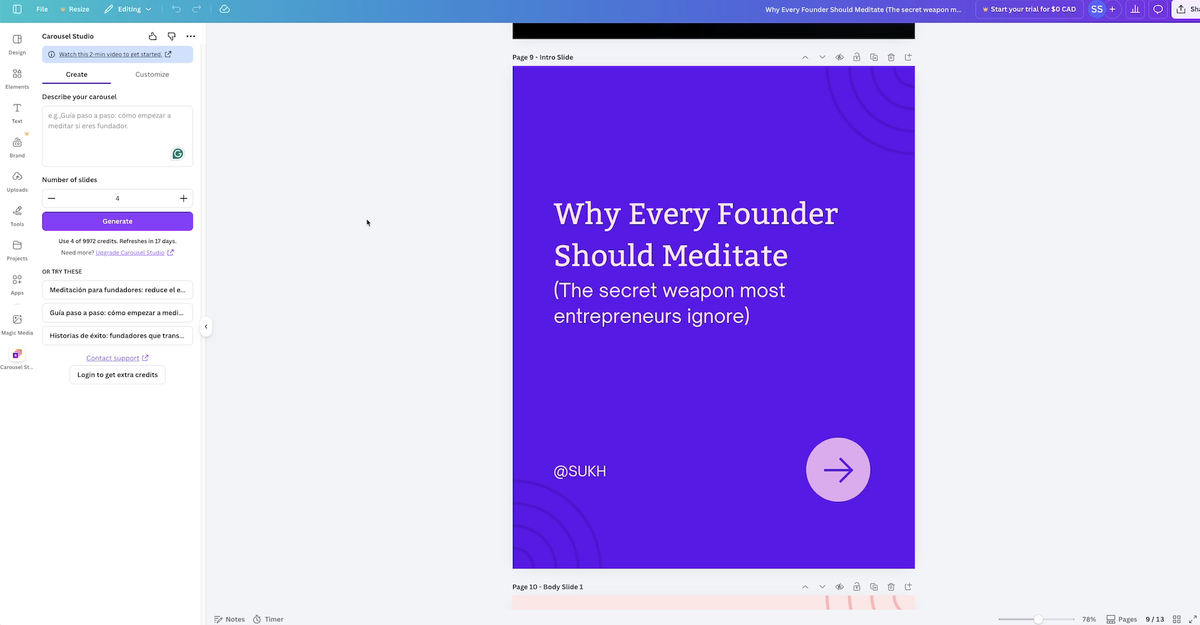Open the Editing mode dropdown
The height and width of the screenshot is (625, 1200).
tap(128, 9)
